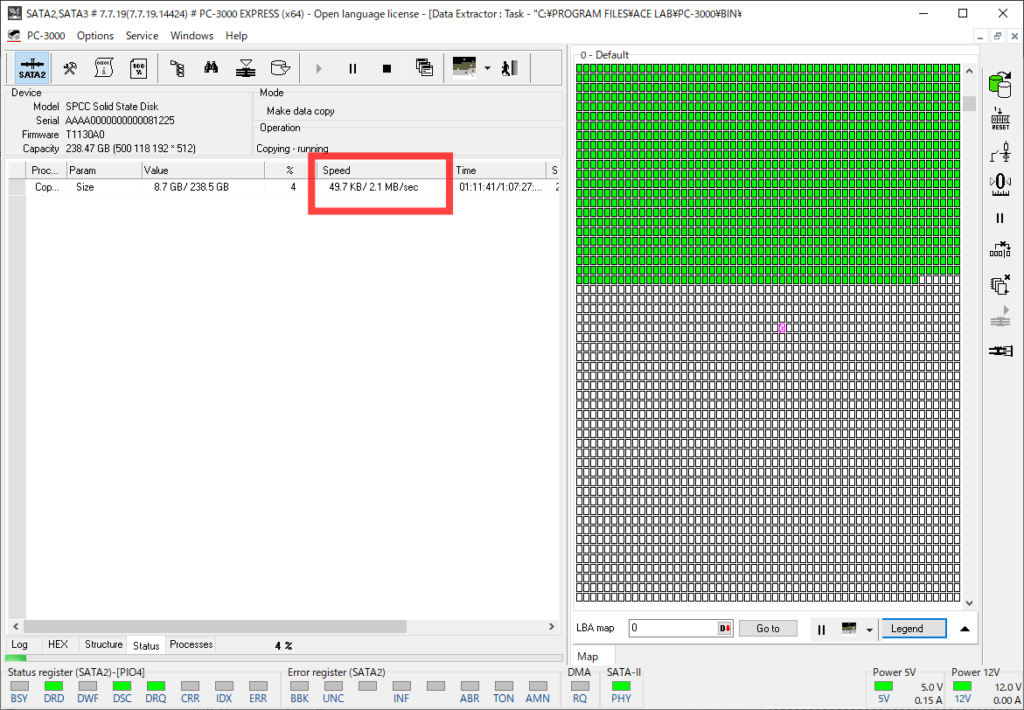
Task: Open the Service menu
Action: coord(142,35)
